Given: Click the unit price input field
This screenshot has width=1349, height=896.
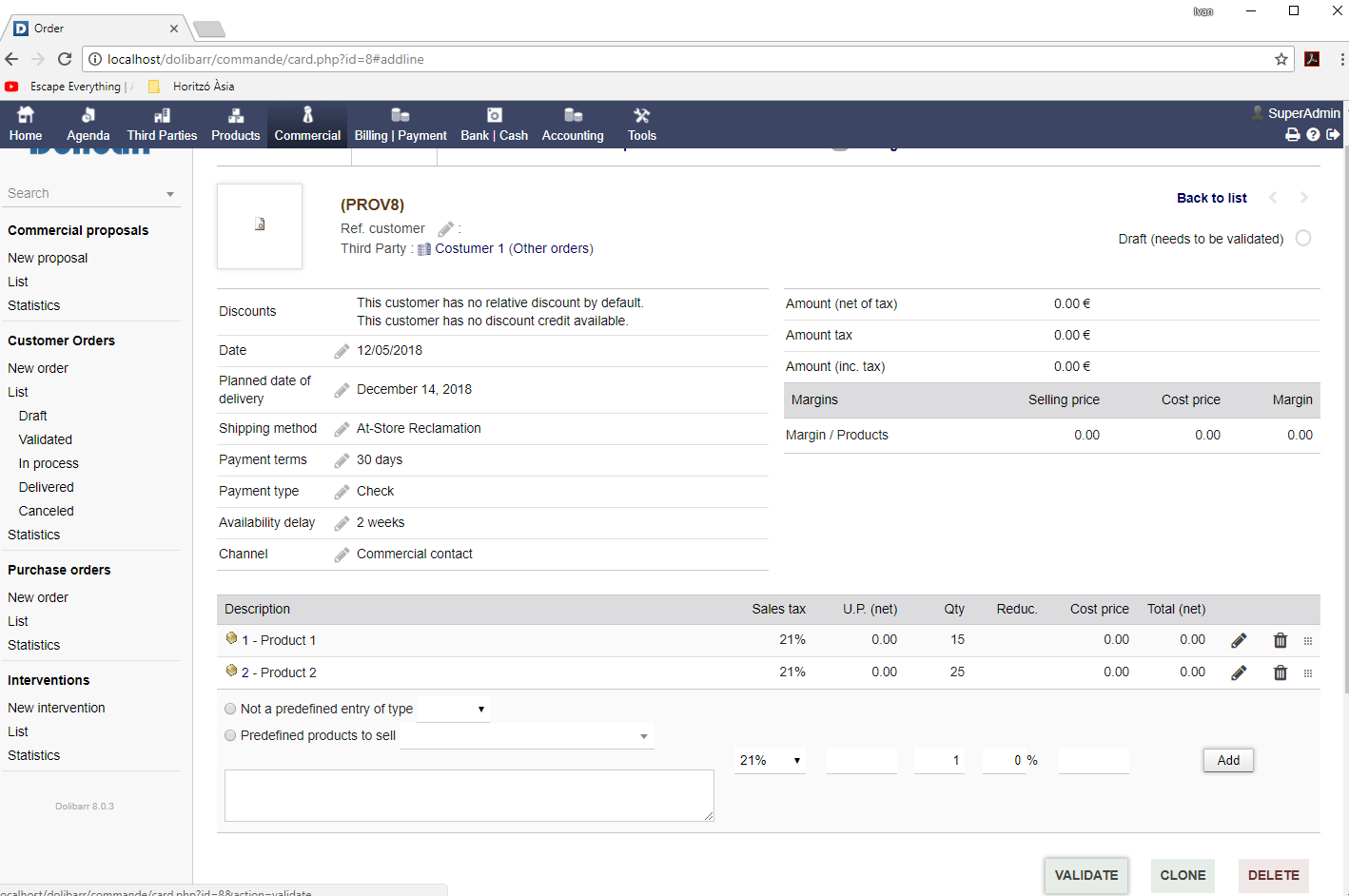Looking at the screenshot, I should (862, 761).
